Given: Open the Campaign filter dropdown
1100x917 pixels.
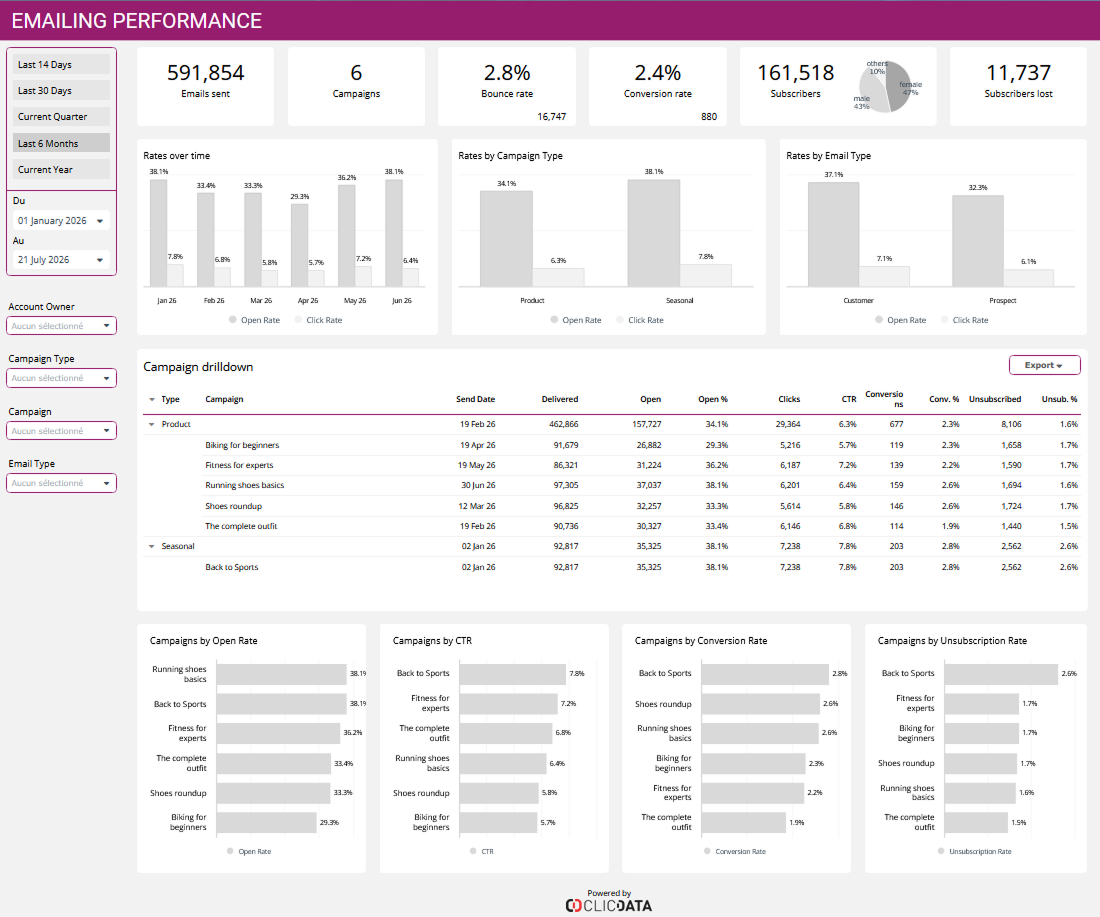Looking at the screenshot, I should click(x=61, y=431).
